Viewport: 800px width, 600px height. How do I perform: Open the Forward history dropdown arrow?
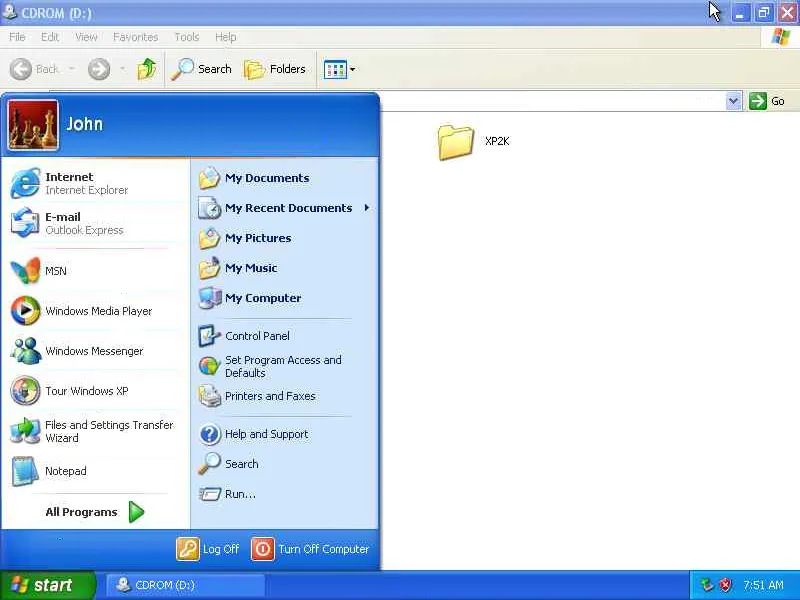click(122, 69)
